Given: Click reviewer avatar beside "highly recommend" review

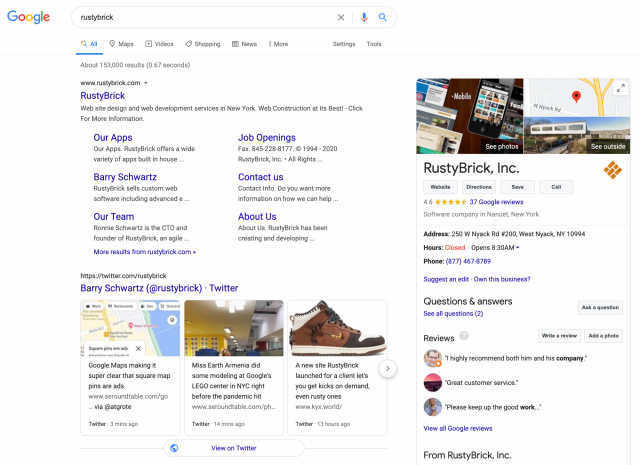Looking at the screenshot, I should [433, 358].
